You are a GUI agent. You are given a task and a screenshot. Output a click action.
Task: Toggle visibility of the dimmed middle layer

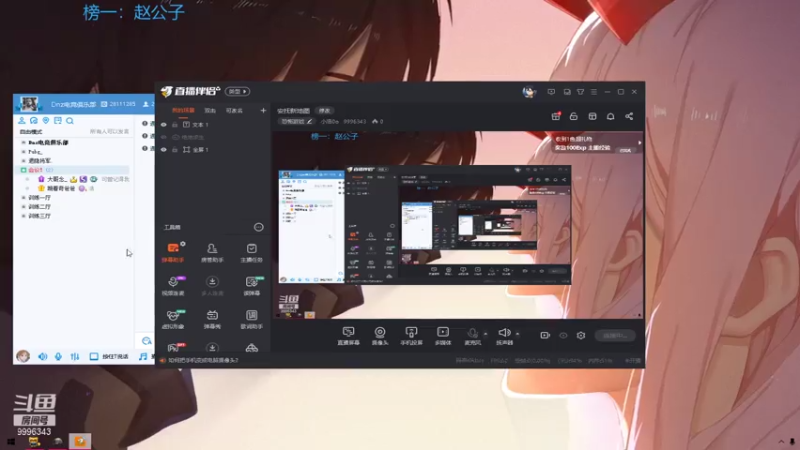(x=164, y=137)
